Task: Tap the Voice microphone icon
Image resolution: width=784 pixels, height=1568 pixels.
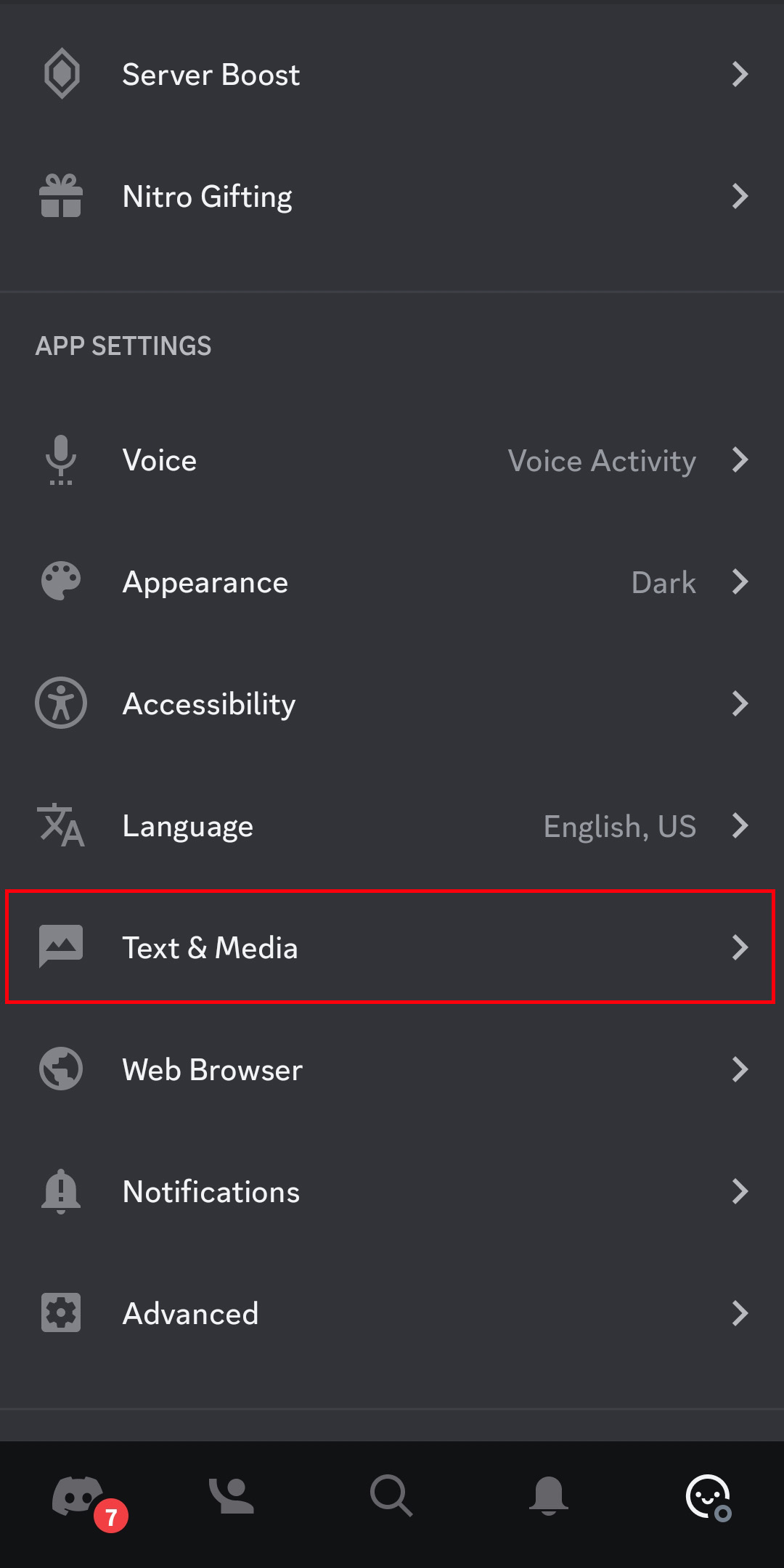Action: (61, 460)
